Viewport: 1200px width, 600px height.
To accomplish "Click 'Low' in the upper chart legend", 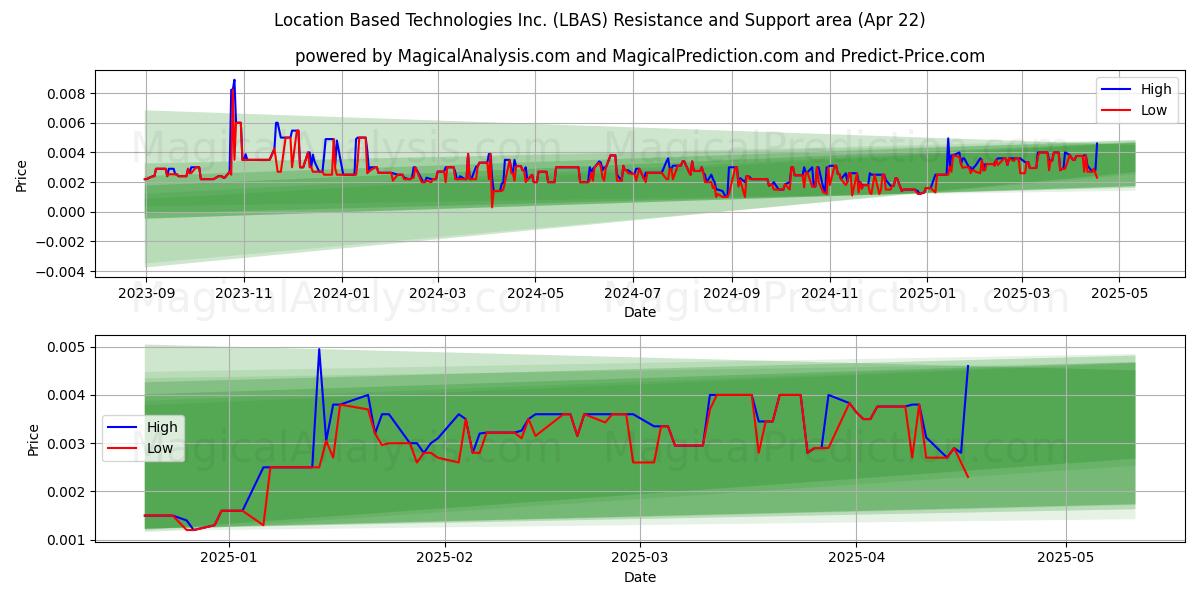I will [x=1153, y=111].
